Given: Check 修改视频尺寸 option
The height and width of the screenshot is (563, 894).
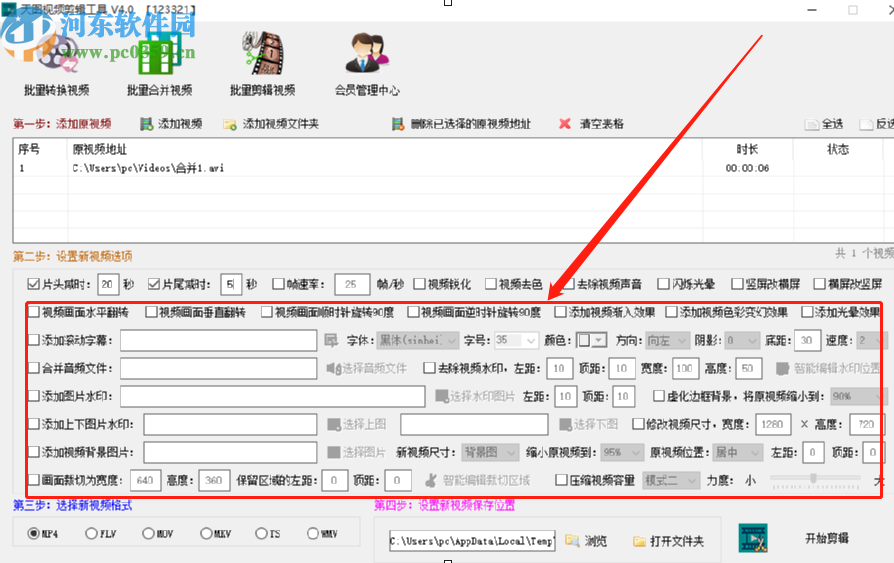Looking at the screenshot, I should (x=638, y=424).
